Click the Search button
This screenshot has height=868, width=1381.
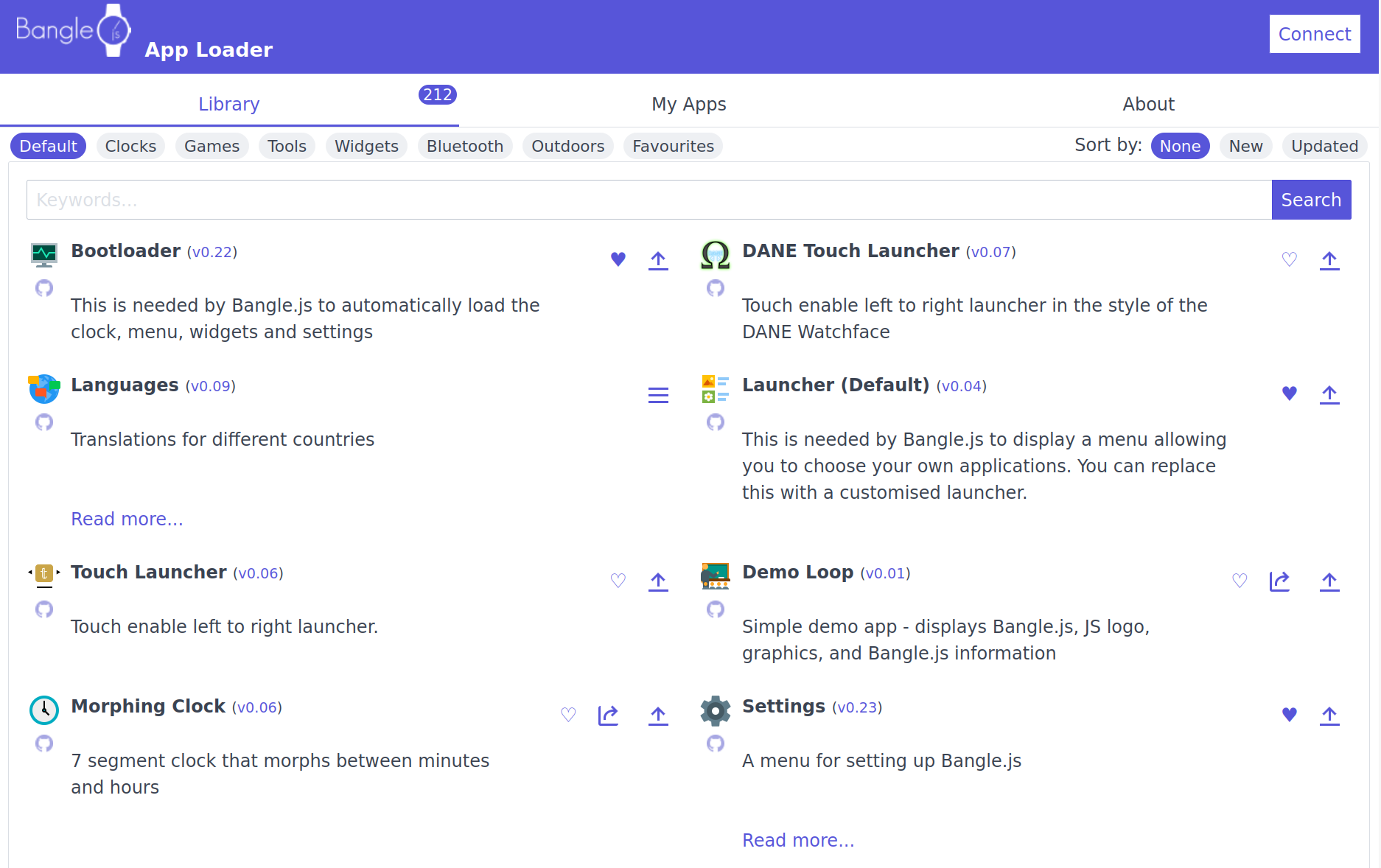pyautogui.click(x=1310, y=200)
